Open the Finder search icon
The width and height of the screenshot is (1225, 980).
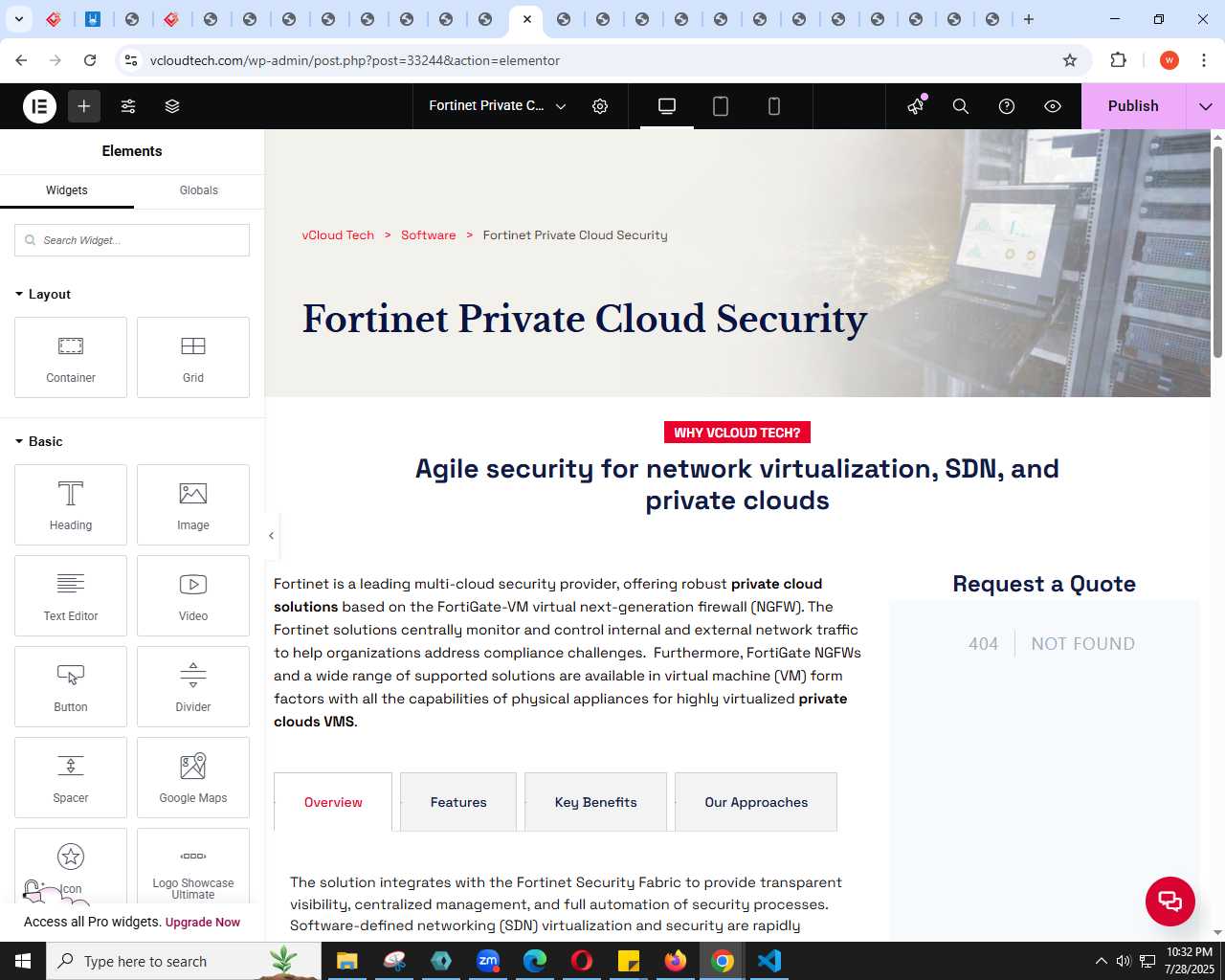click(x=961, y=106)
